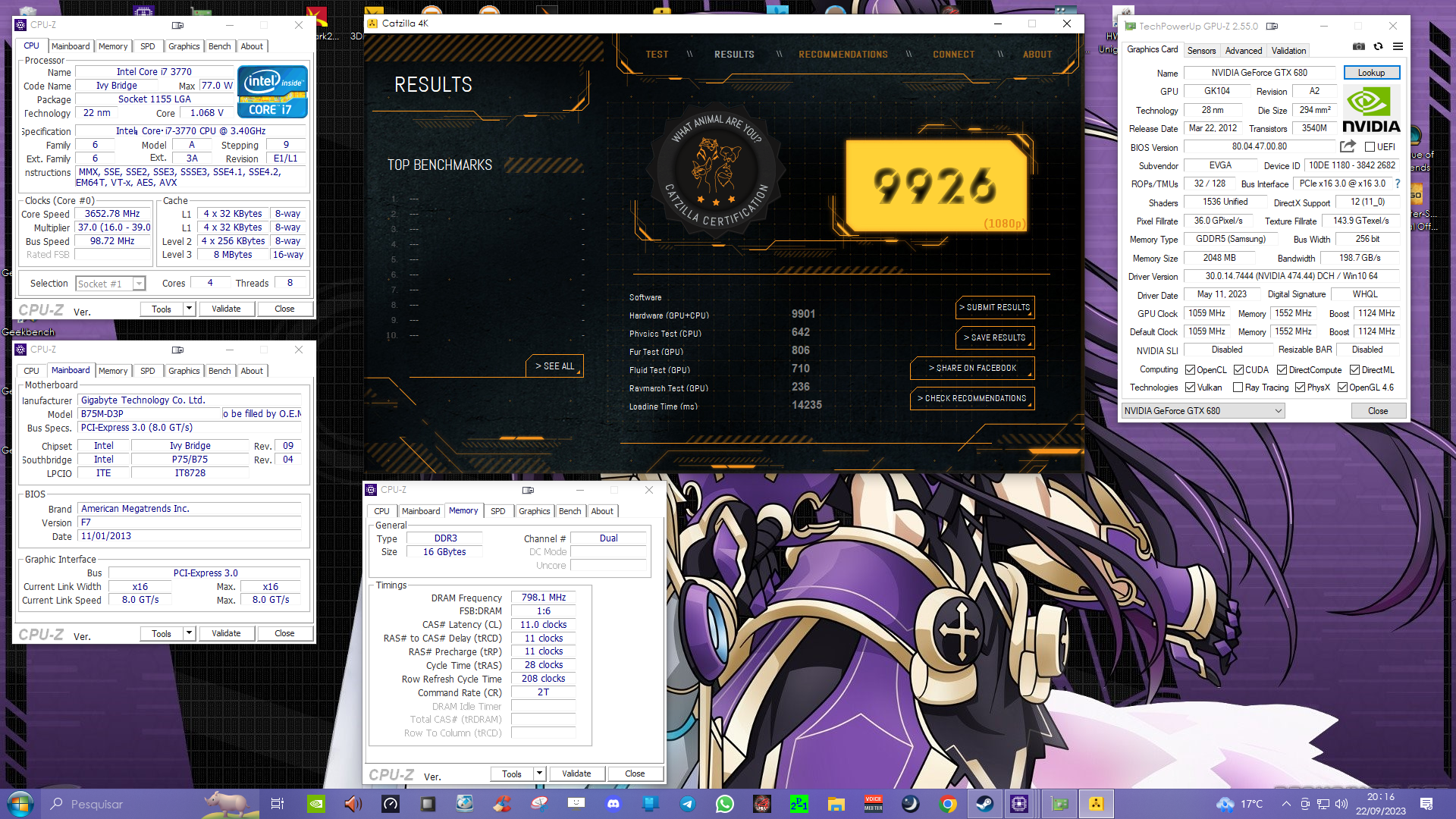Open WhatsApp from the taskbar

(725, 804)
